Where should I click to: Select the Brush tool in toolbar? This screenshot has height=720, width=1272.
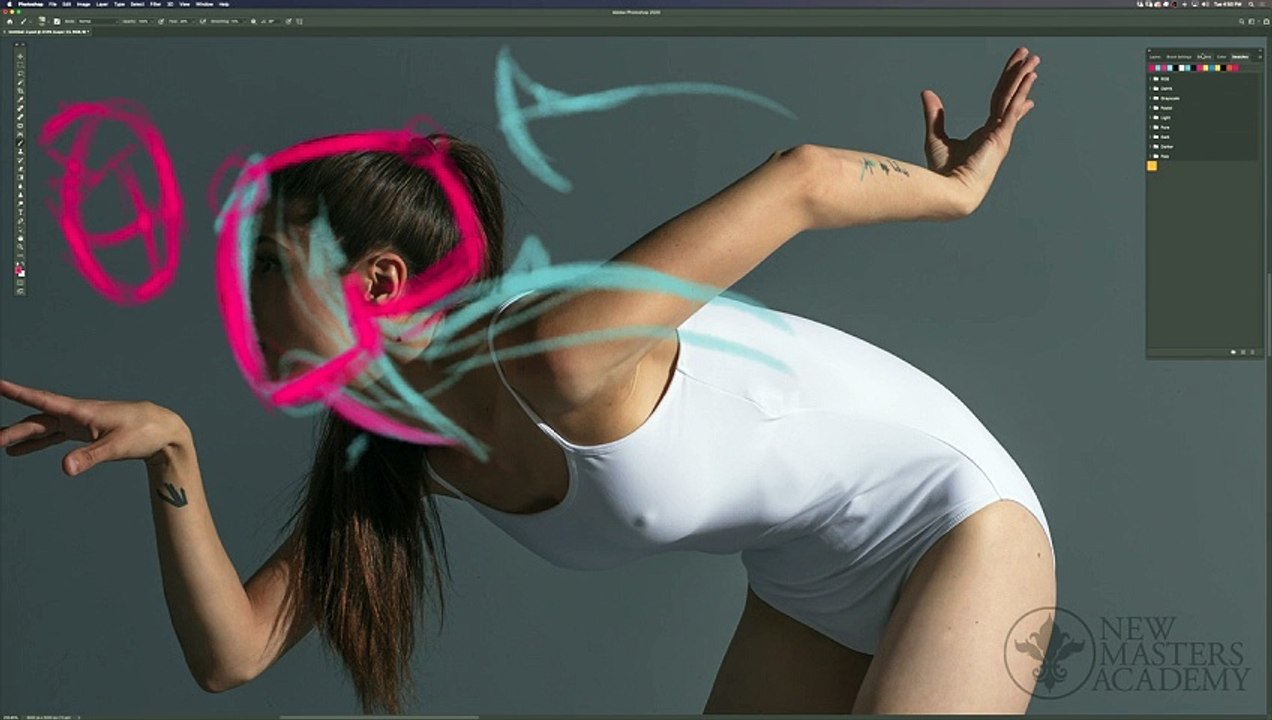tap(20, 142)
